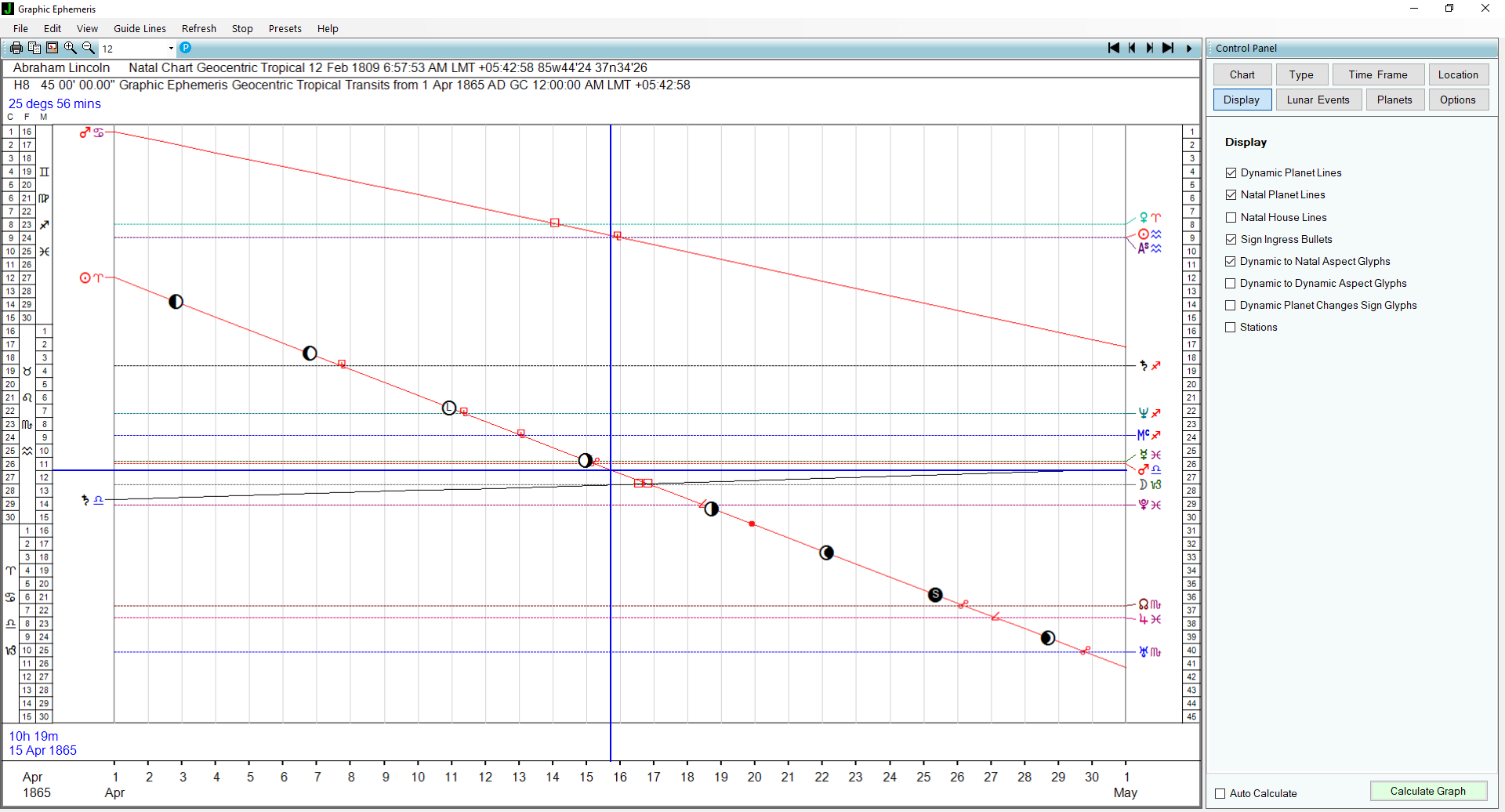Click the save-image toolbar icon
Image resolution: width=1505 pixels, height=812 pixels.
[x=53, y=48]
